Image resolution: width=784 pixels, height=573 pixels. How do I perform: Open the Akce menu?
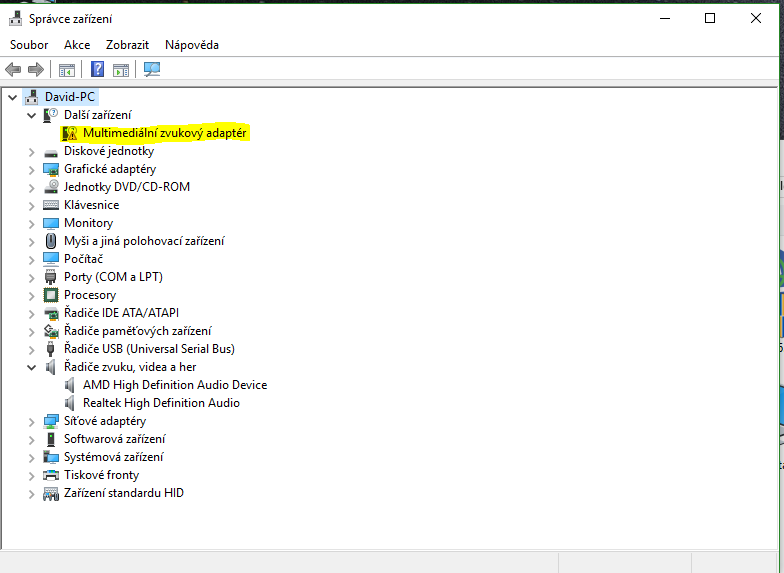(x=77, y=45)
